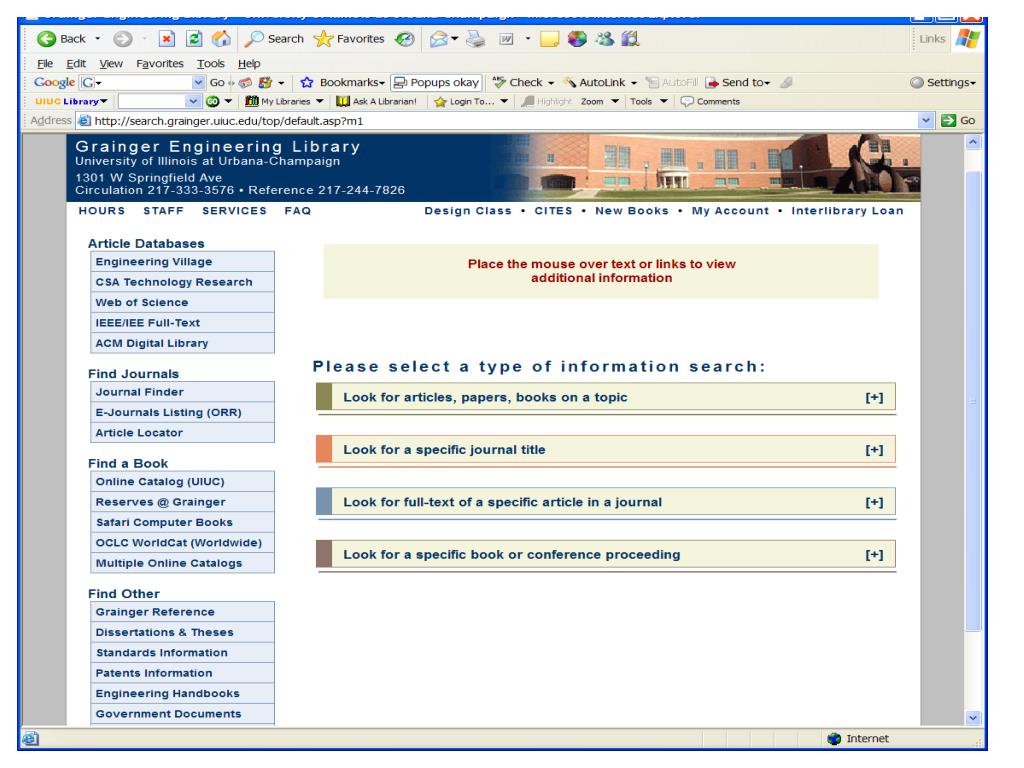
Task: Open the UIUC toolbar search box dropdown
Action: (x=193, y=101)
